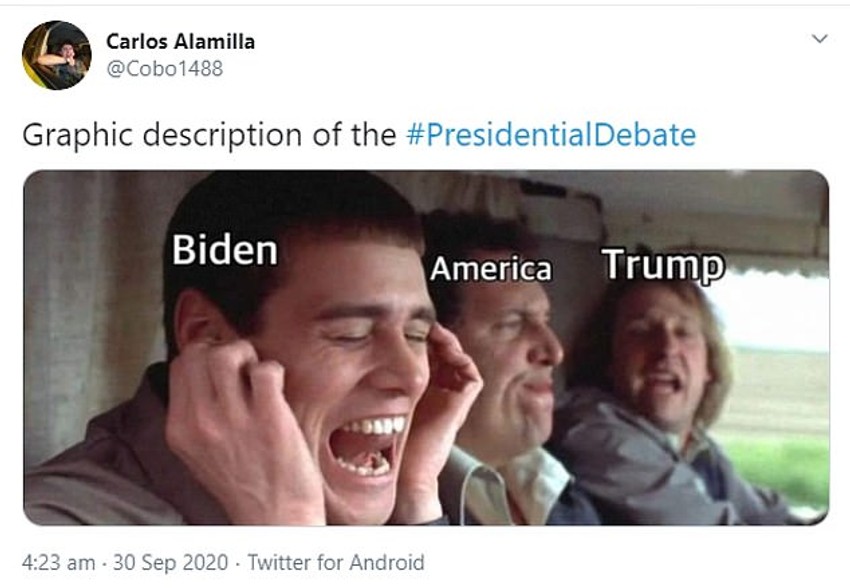
Task: Click the "Biden" caption in the meme
Action: click(224, 250)
